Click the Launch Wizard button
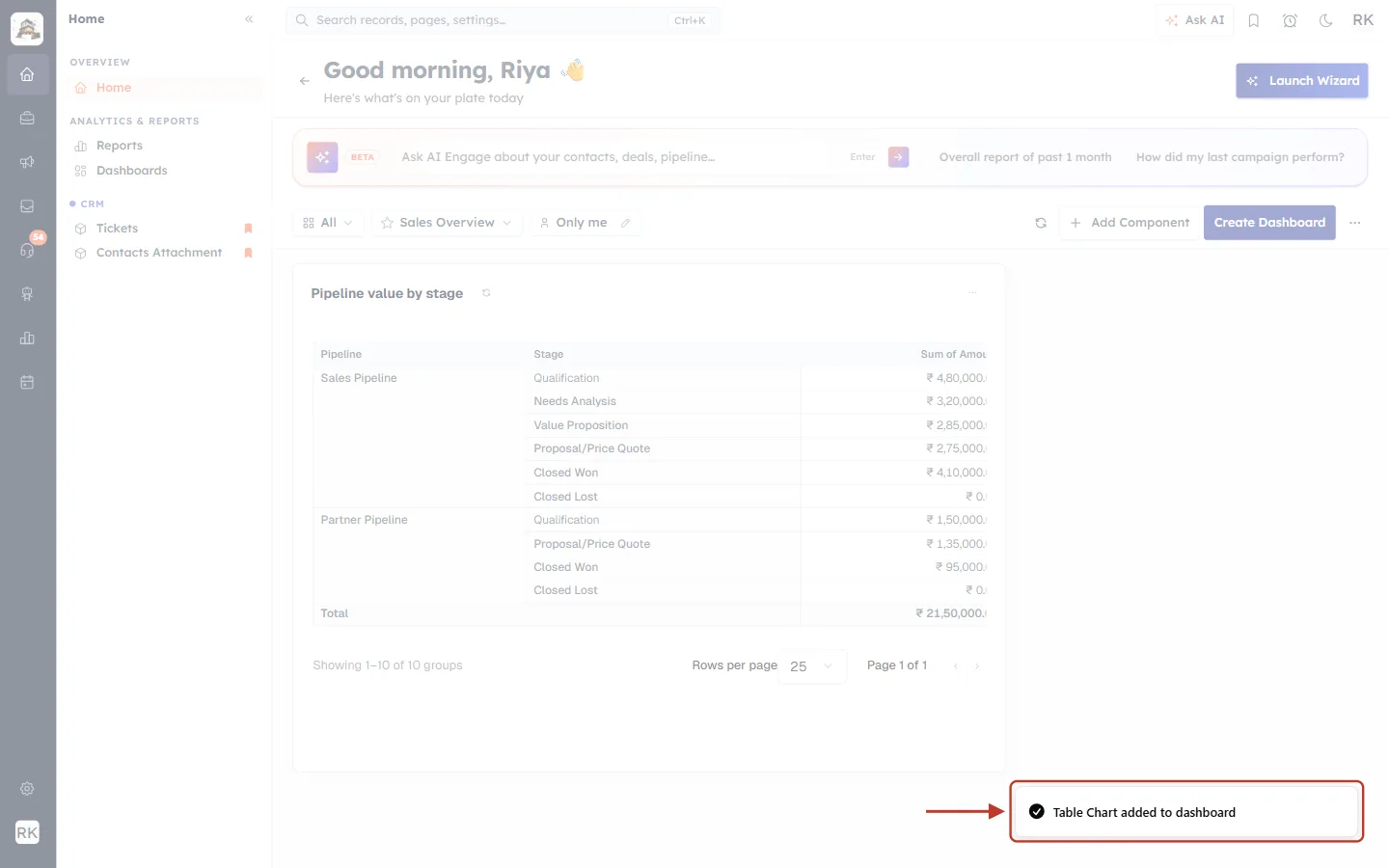Image resolution: width=1389 pixels, height=868 pixels. click(x=1302, y=81)
